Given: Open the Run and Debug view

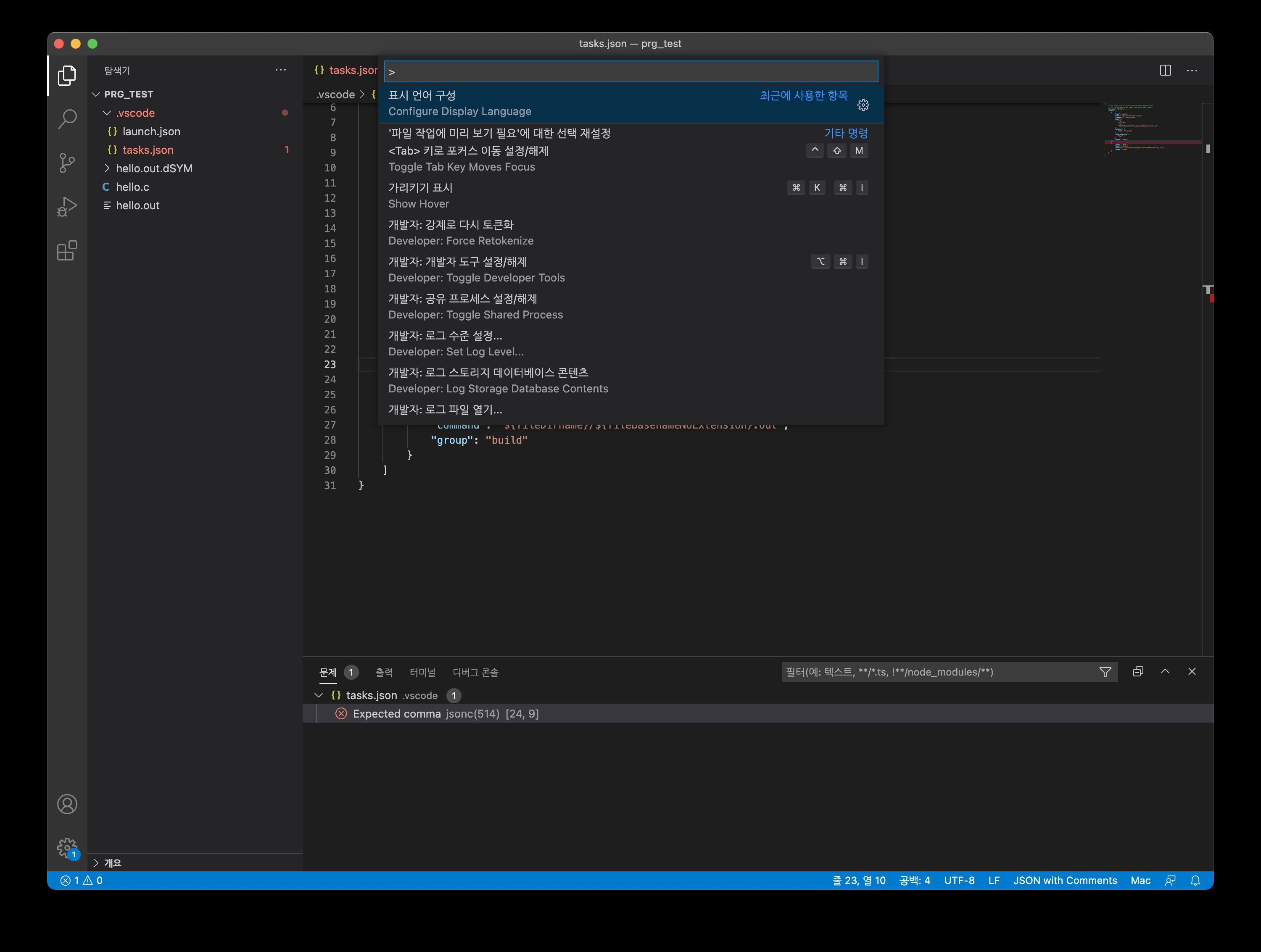Looking at the screenshot, I should click(67, 207).
